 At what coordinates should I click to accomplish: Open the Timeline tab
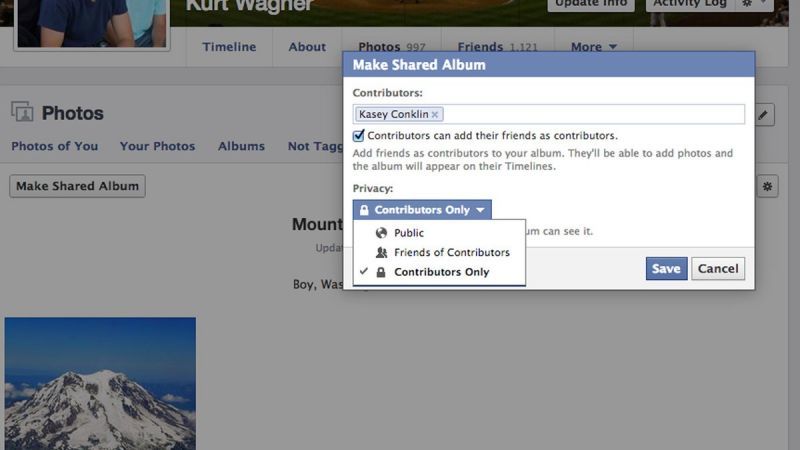229,47
